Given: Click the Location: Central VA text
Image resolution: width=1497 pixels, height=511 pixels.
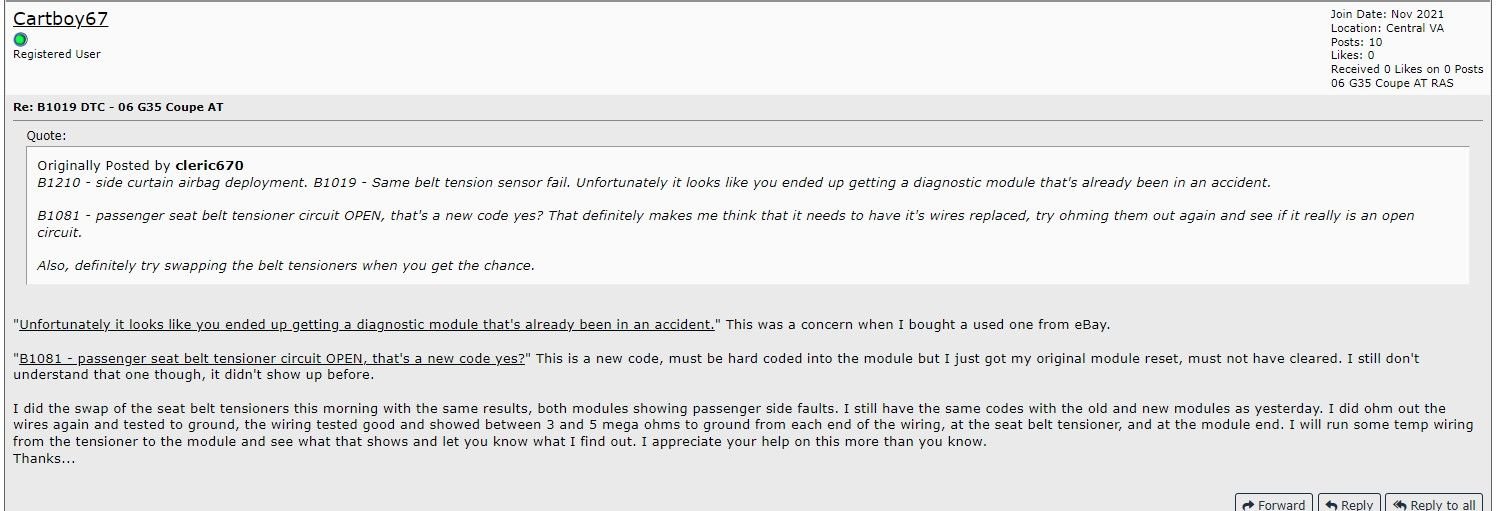Looking at the screenshot, I should pyautogui.click(x=1387, y=28).
